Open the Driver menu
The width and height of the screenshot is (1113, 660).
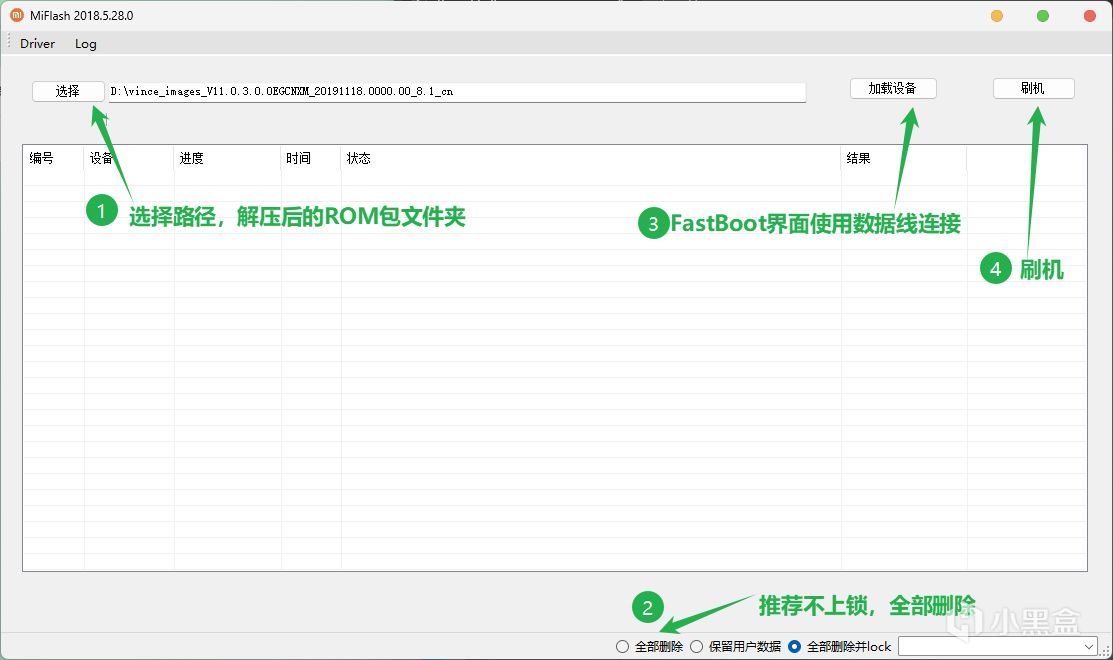tap(38, 44)
